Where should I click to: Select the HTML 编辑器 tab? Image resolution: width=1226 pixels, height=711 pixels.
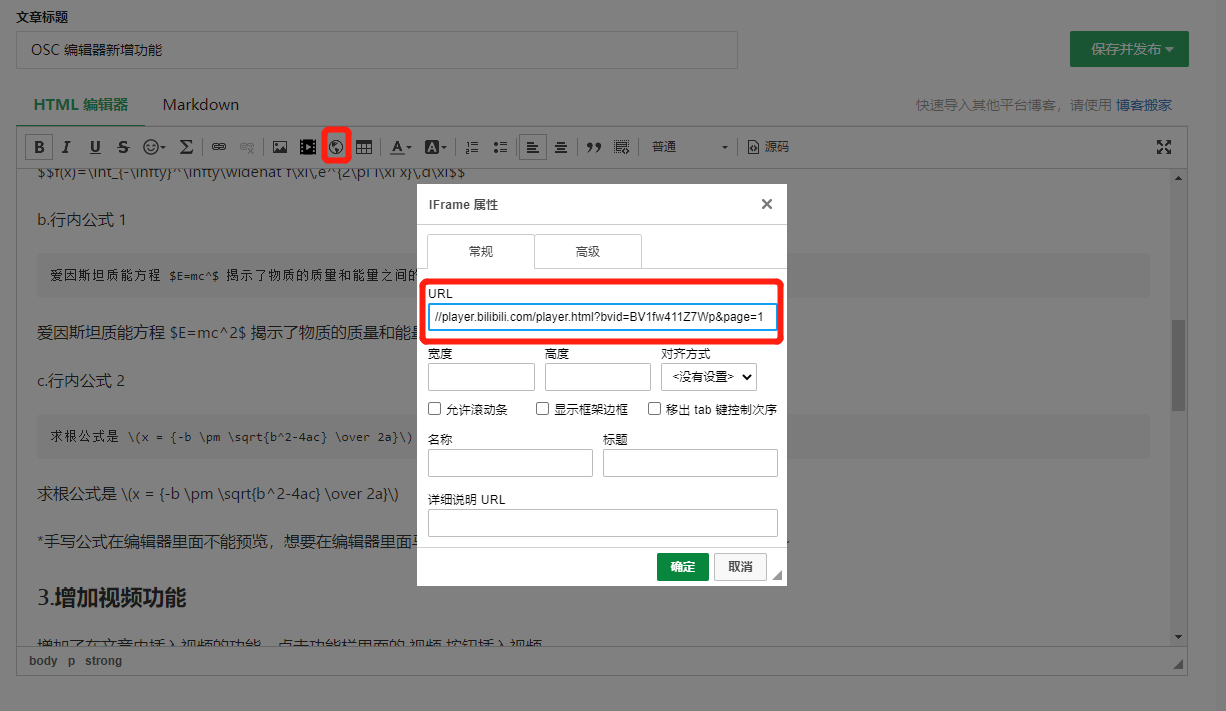coord(81,105)
